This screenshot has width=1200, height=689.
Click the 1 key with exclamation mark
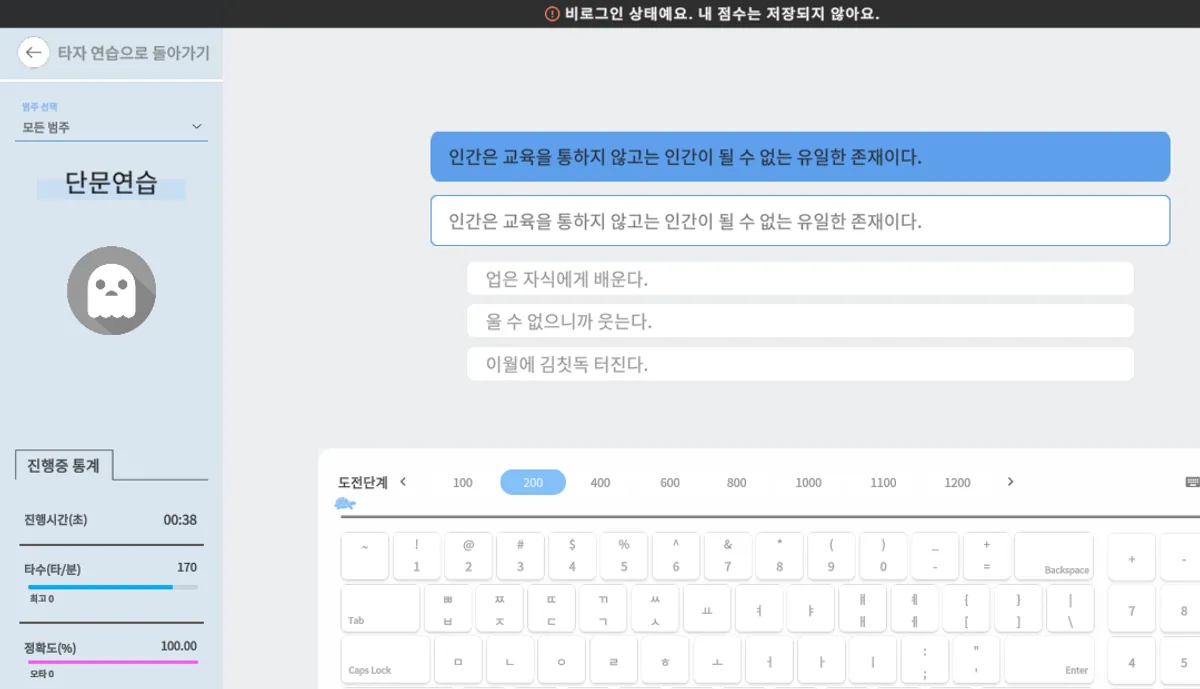[417, 556]
